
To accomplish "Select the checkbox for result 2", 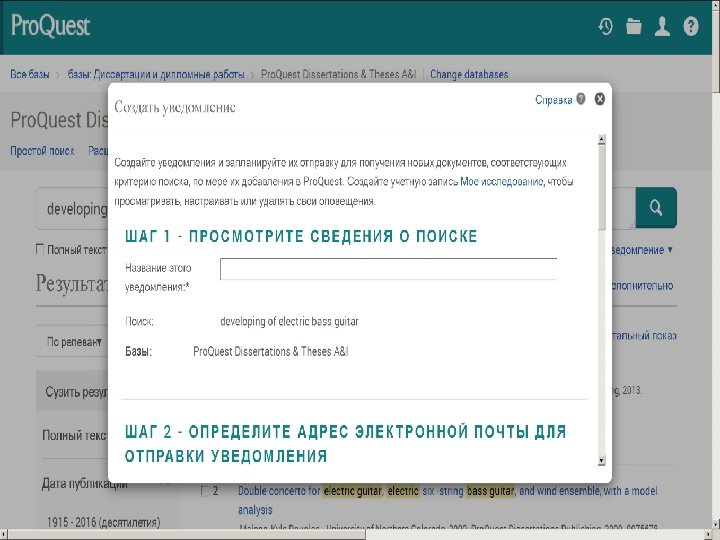I will coord(205,490).
